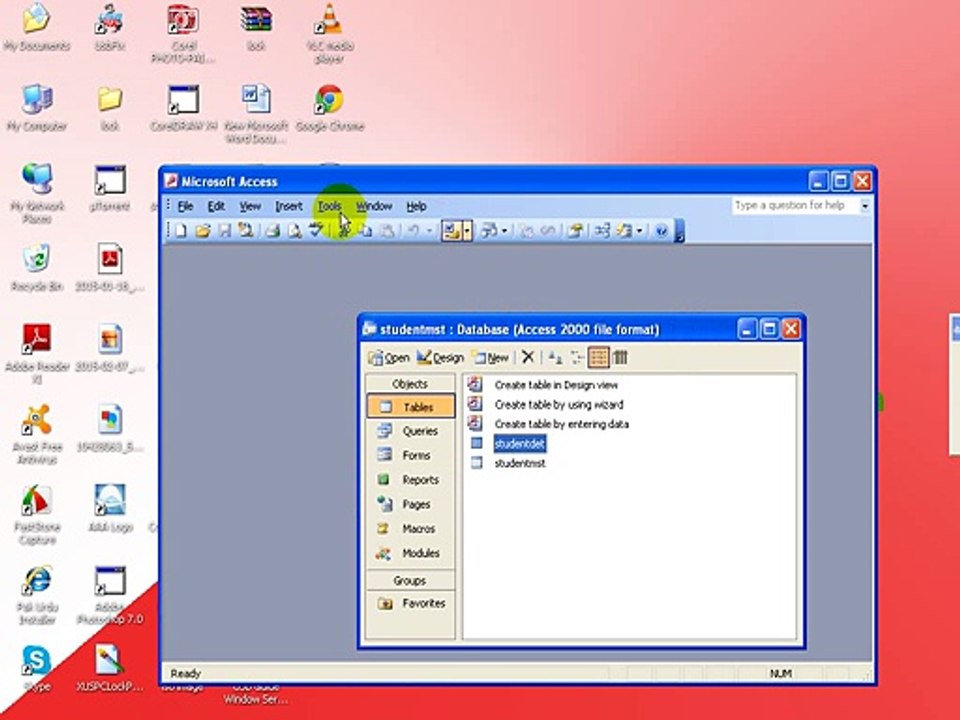Switch to Details view
960x720 pixels.
tap(620, 357)
